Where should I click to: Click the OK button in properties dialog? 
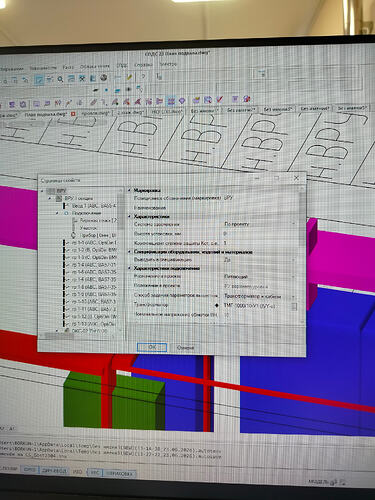(152, 347)
